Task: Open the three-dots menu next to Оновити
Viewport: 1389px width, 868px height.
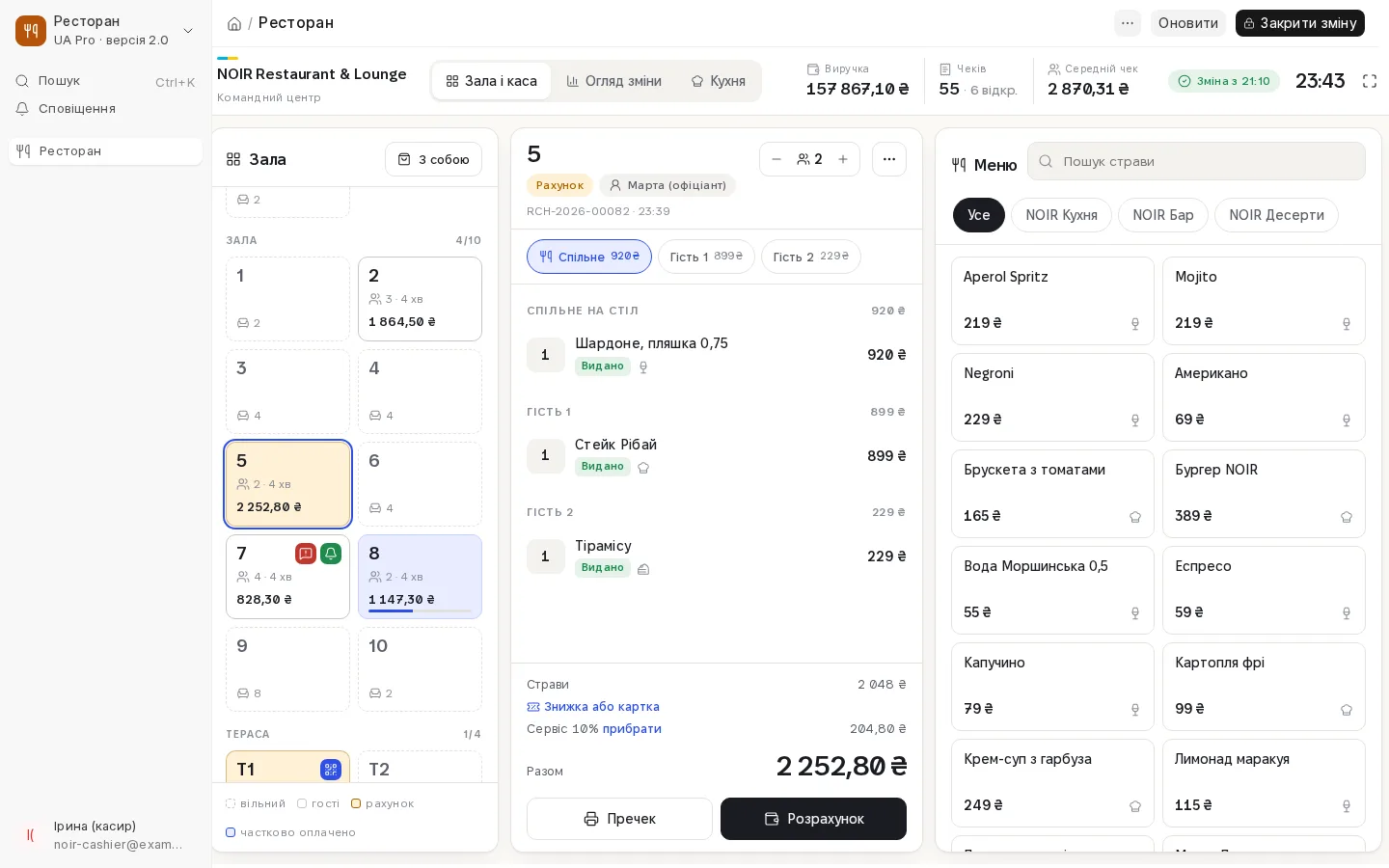Action: pos(1128,23)
